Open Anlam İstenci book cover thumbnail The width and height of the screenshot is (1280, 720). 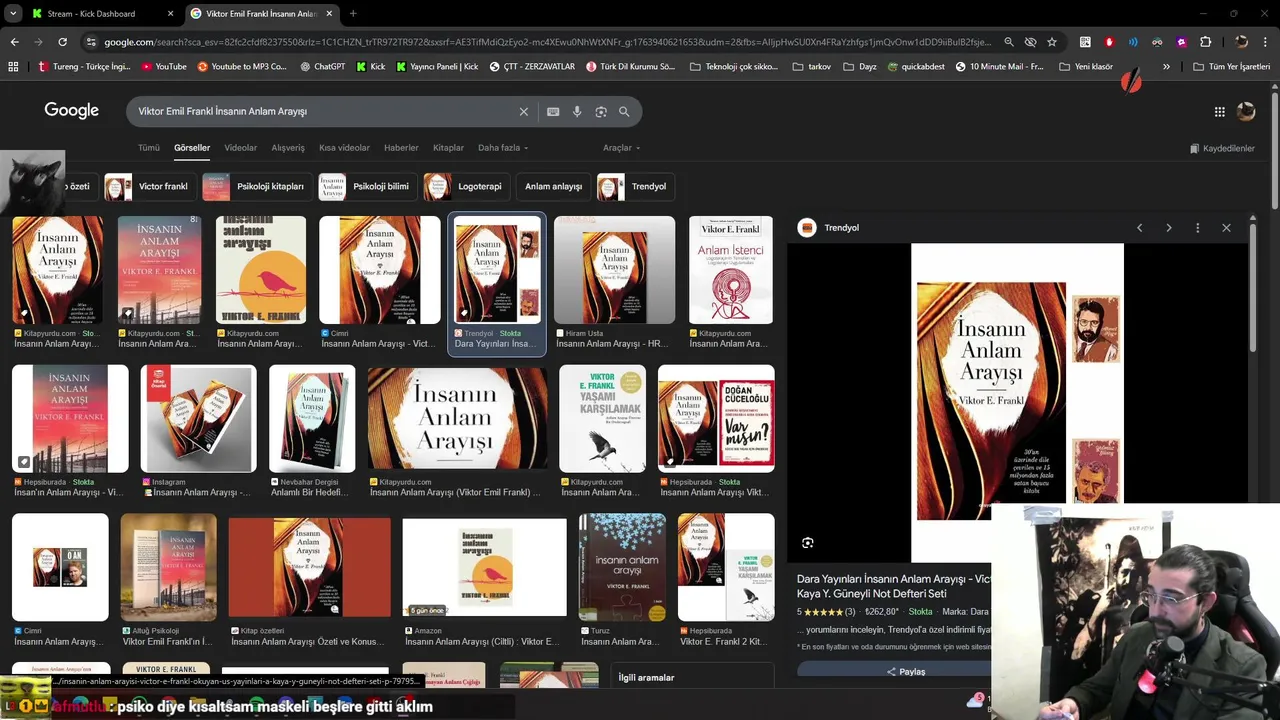pos(731,270)
